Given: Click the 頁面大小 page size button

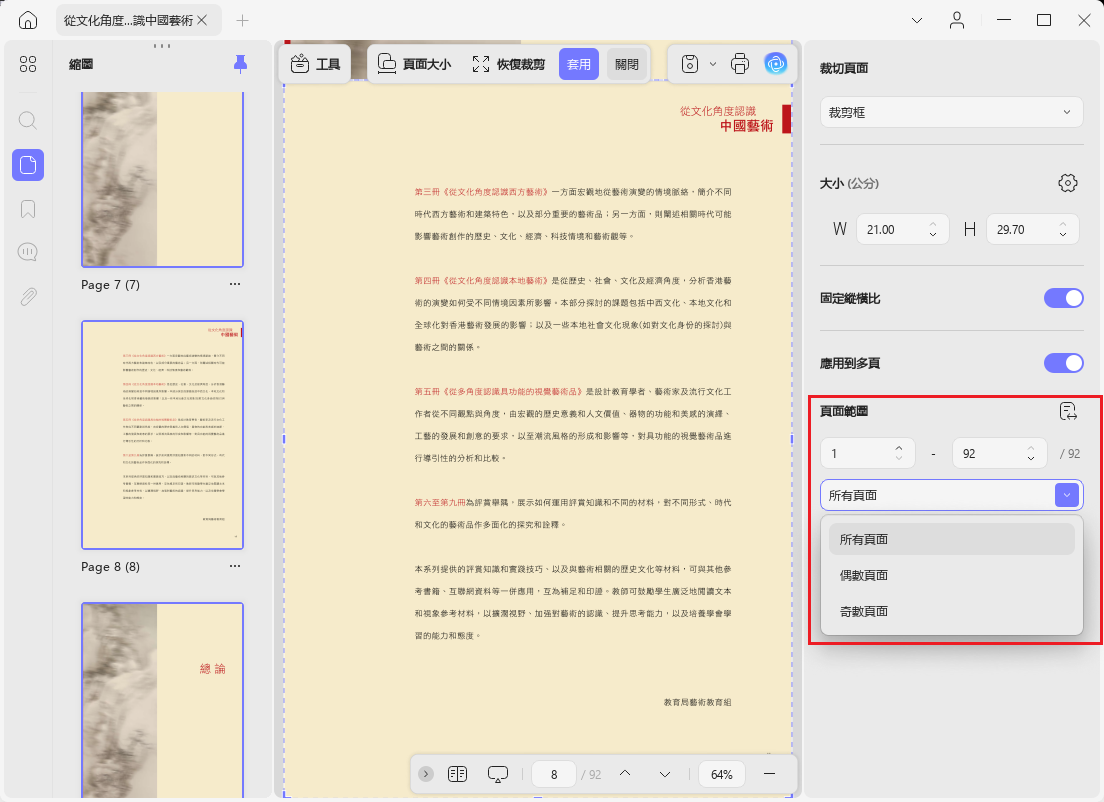Looking at the screenshot, I should 414,64.
